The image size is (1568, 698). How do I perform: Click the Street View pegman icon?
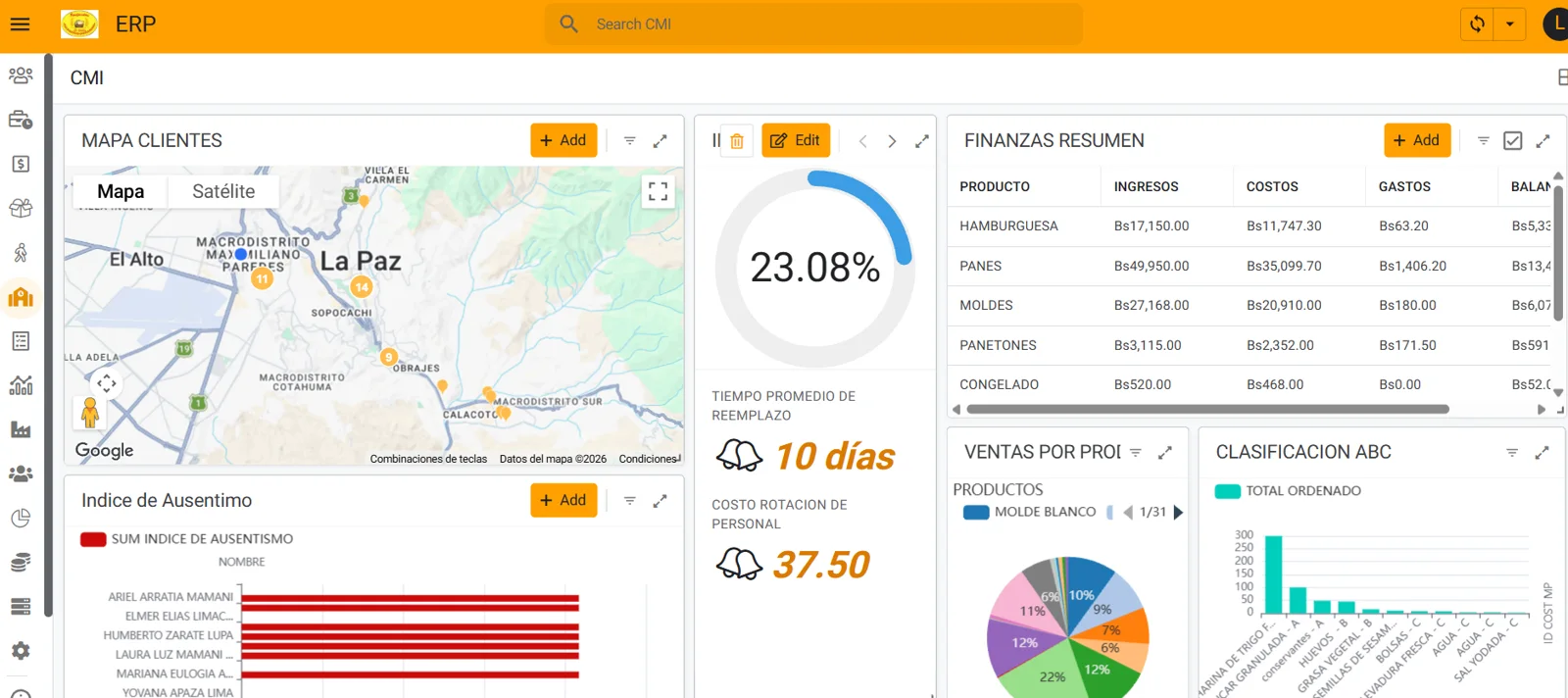point(90,413)
